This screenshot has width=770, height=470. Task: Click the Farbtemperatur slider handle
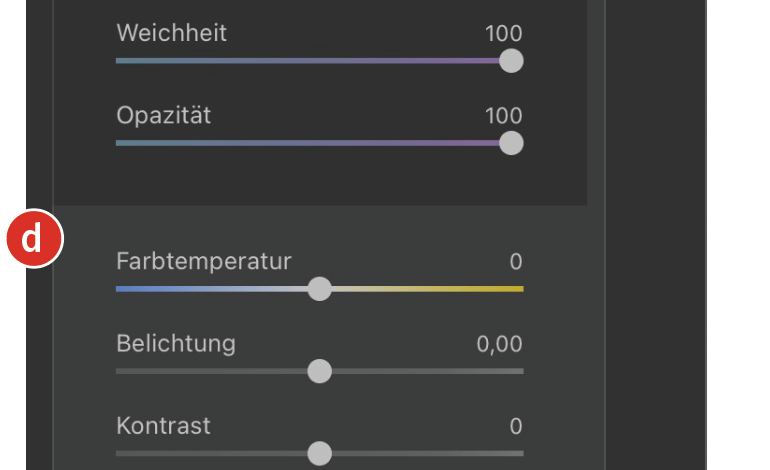pyautogui.click(x=319, y=289)
